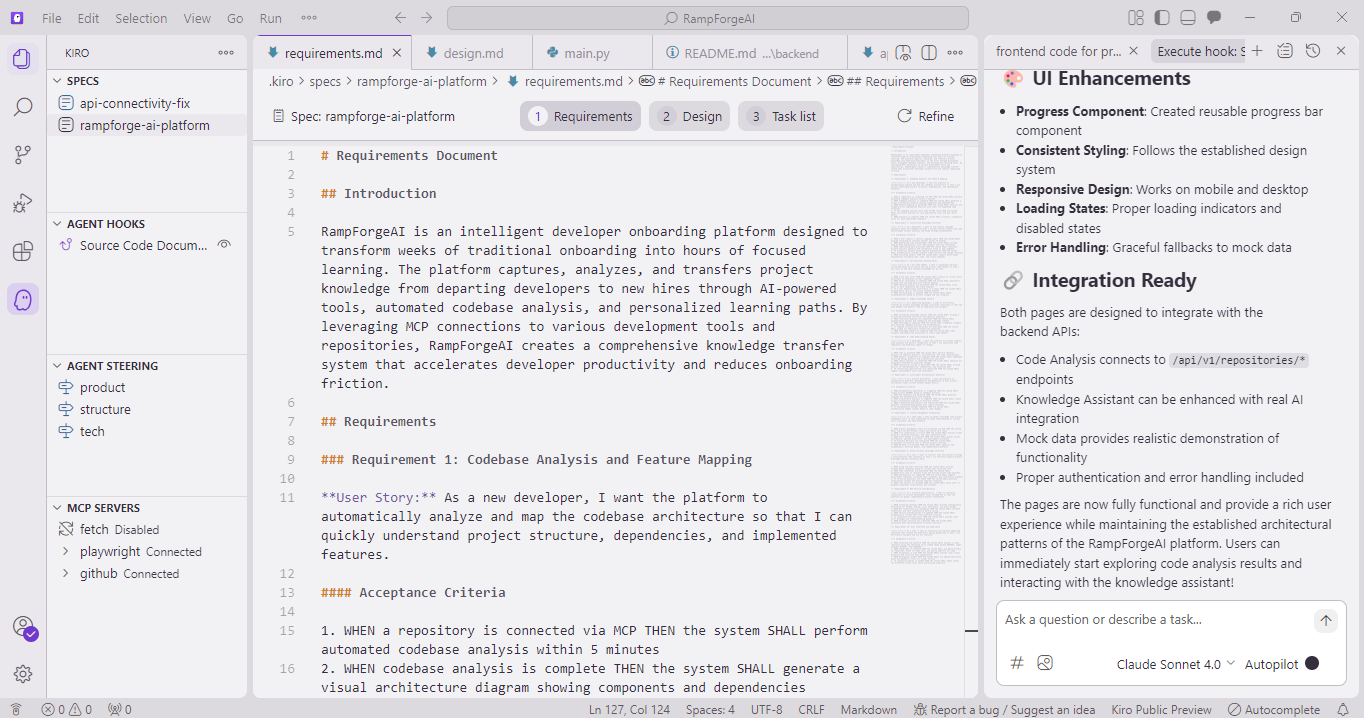The image size is (1364, 718).
Task: Show the chat history
Action: [x=1313, y=51]
